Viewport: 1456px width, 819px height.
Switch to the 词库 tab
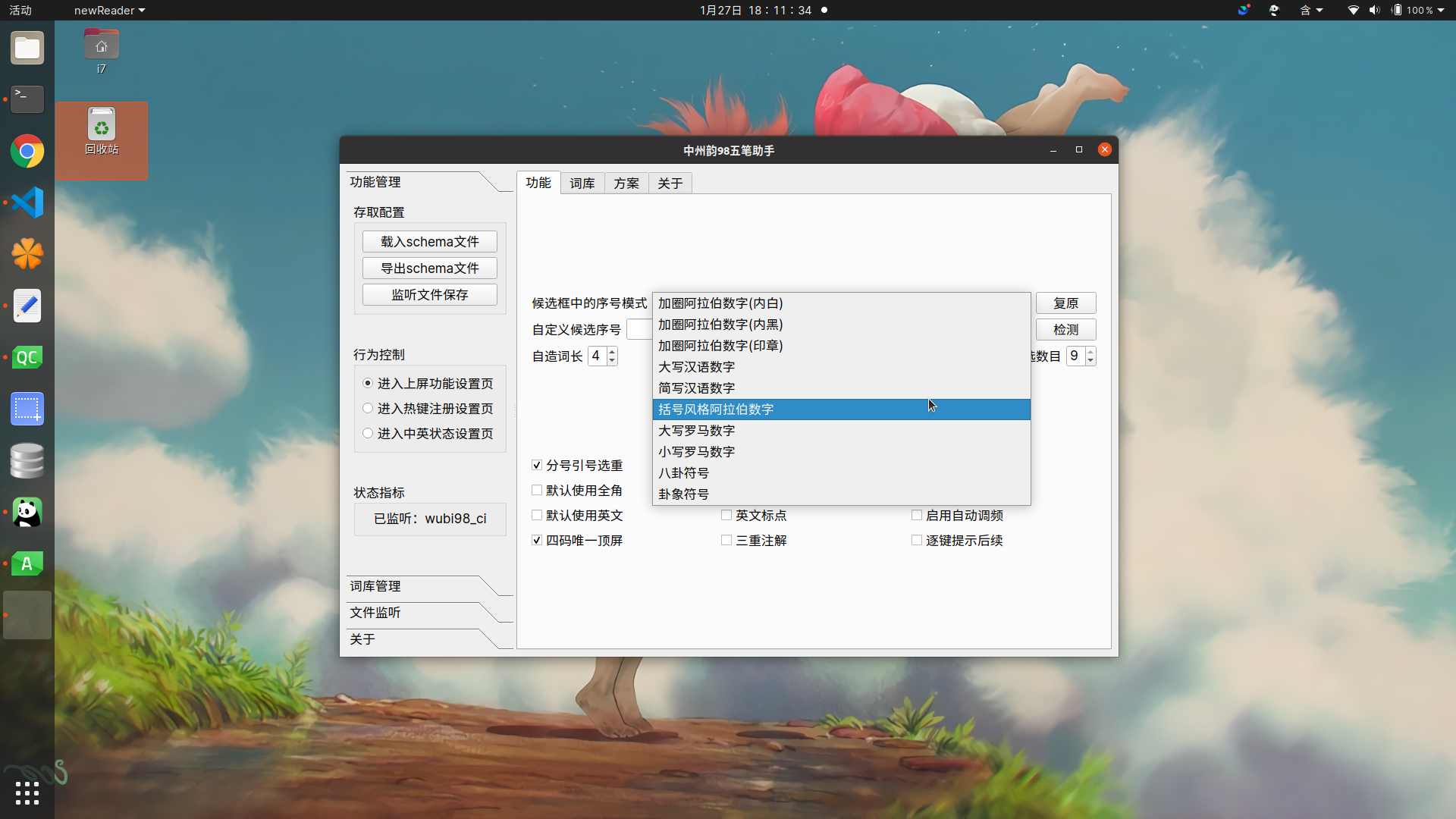(582, 184)
